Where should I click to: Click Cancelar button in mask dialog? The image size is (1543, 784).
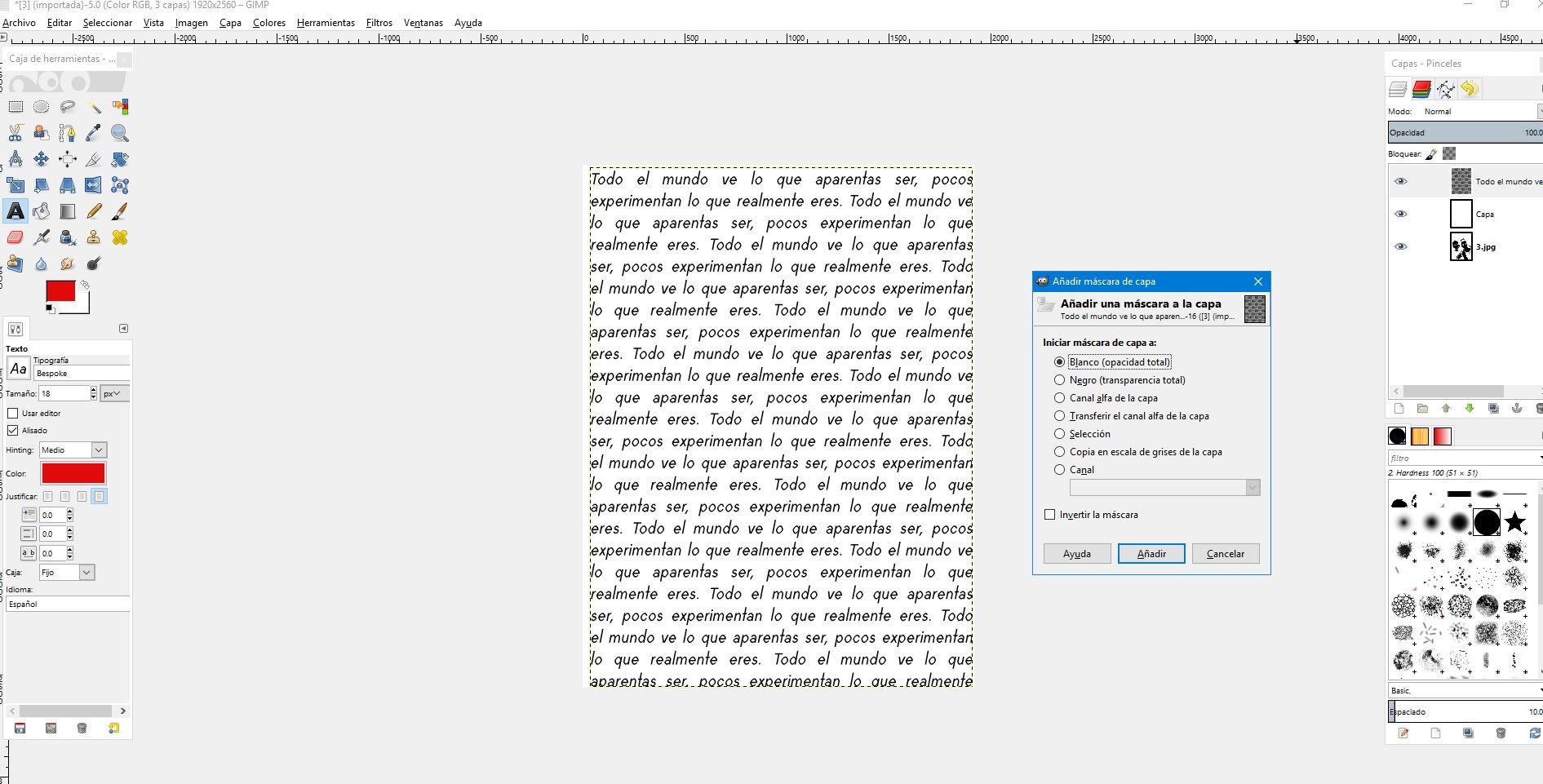(x=1226, y=554)
